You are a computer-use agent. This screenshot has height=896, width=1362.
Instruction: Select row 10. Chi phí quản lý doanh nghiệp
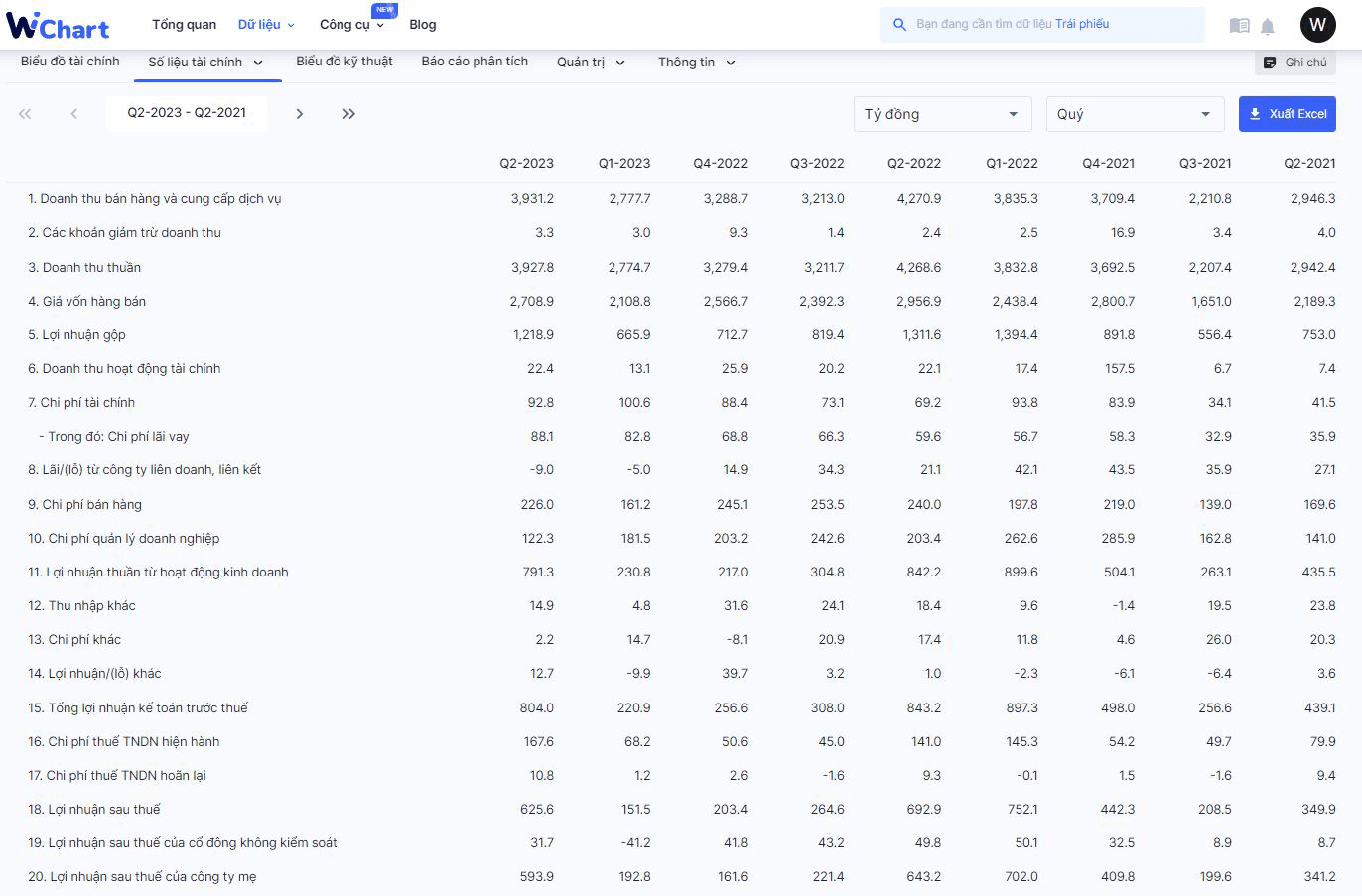[124, 539]
